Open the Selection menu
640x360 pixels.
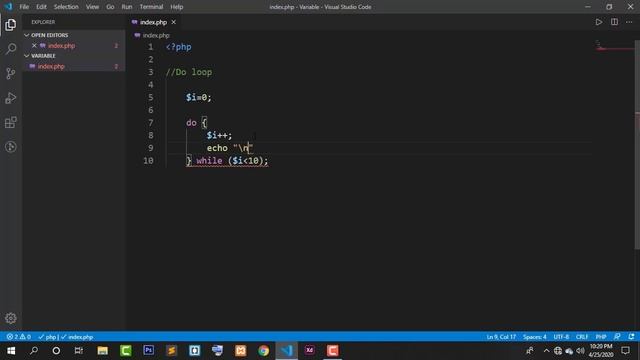[x=66, y=7]
